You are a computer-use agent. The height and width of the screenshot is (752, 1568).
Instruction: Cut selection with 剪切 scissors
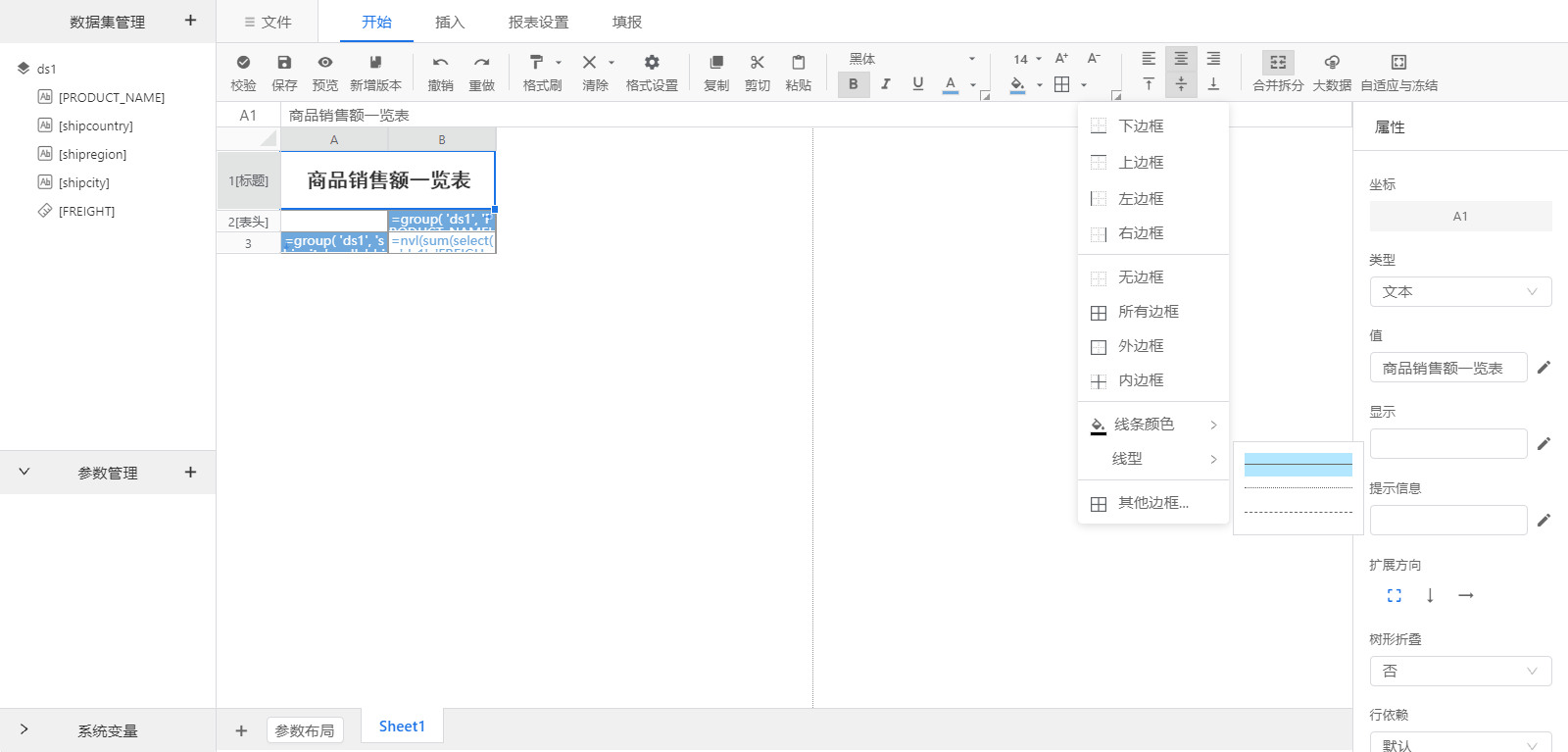pos(758,62)
